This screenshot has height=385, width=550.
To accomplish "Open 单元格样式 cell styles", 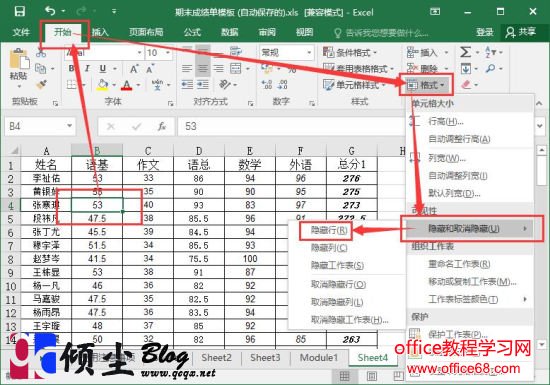I will click(354, 85).
